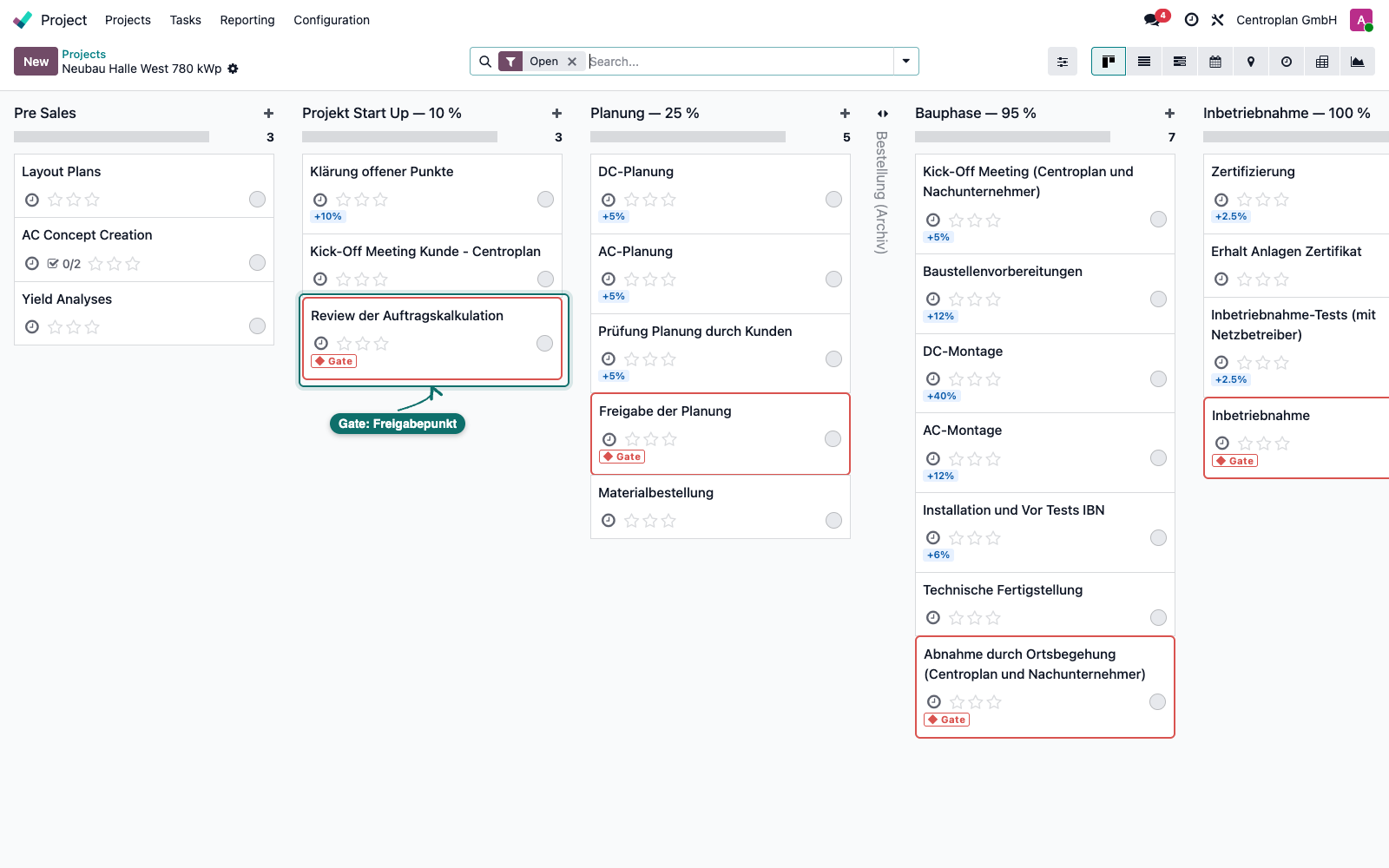Switch to Calendar view
Image resolution: width=1389 pixels, height=868 pixels.
tap(1215, 62)
